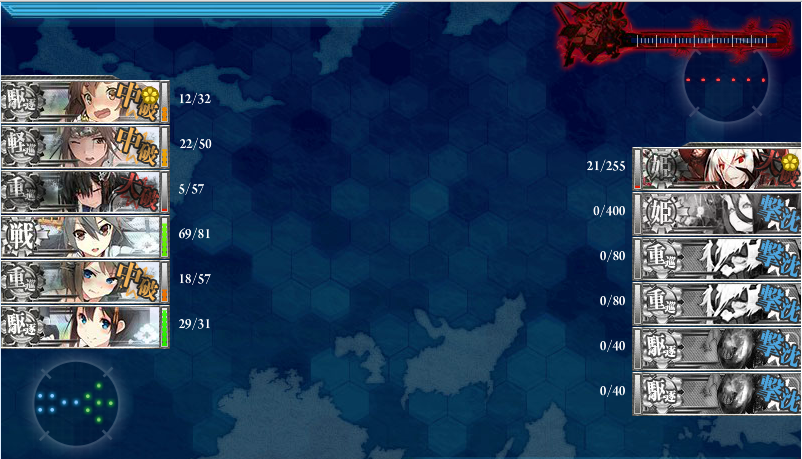Screen dimensions: 802x459
Task: Select the heavy cruiser portrait with 18/57 HP
Action: (x=85, y=281)
